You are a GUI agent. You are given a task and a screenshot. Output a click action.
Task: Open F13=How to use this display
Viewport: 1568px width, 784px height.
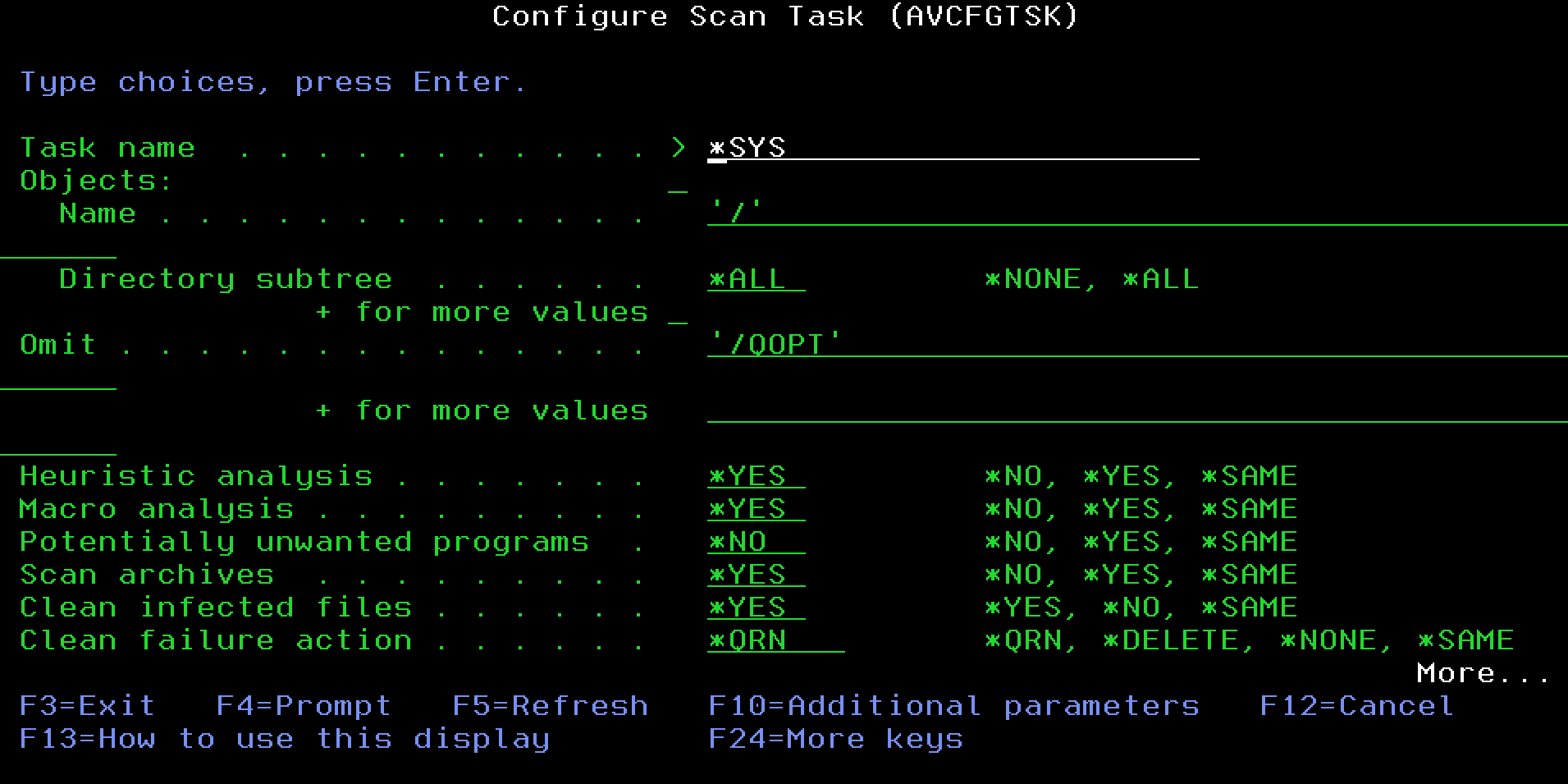pyautogui.click(x=284, y=739)
